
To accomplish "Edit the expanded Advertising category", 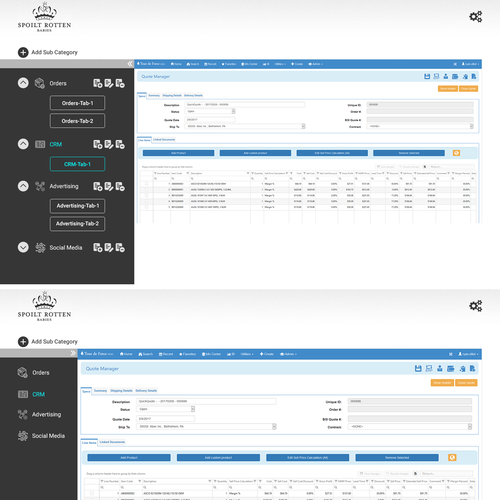I will click(x=109, y=186).
